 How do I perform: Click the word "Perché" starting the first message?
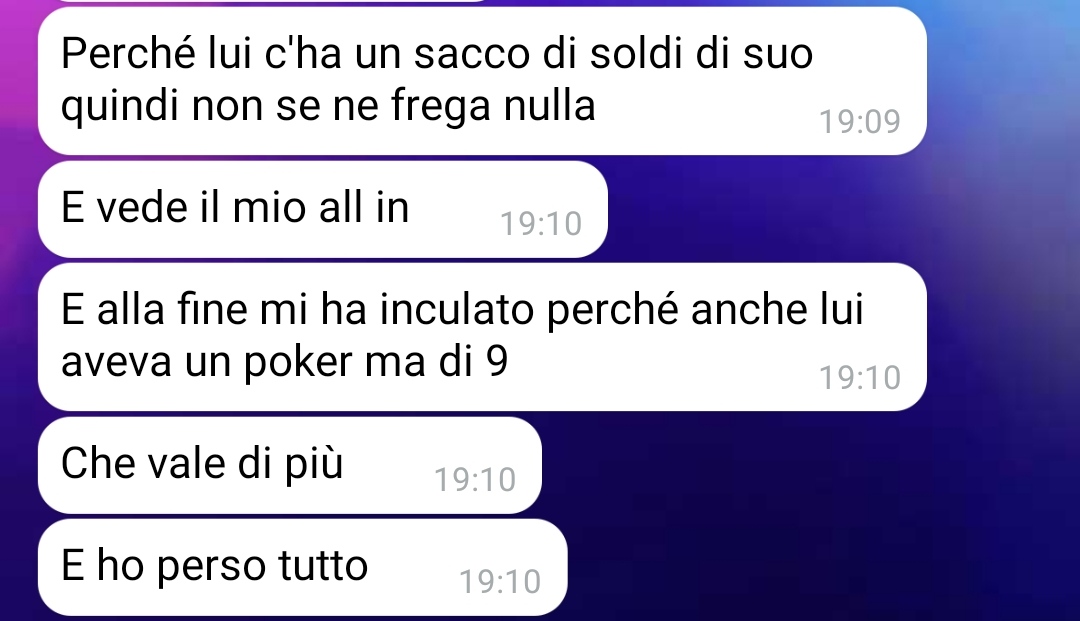tap(128, 53)
